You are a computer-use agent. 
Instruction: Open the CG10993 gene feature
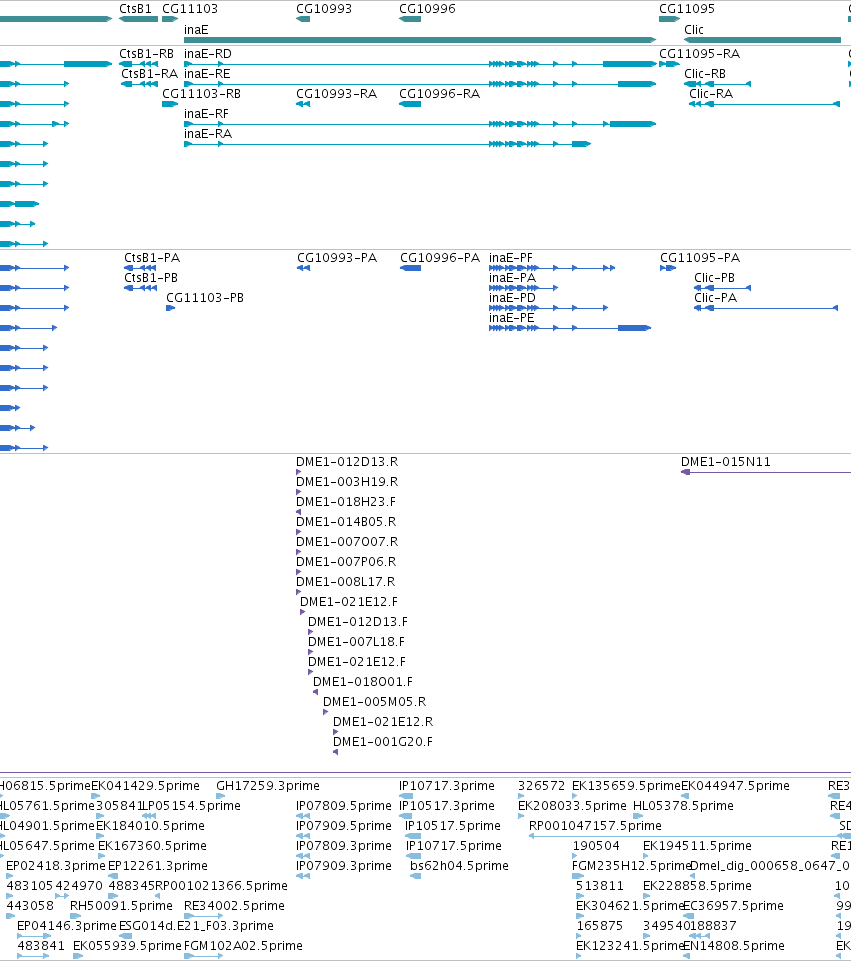(x=303, y=19)
